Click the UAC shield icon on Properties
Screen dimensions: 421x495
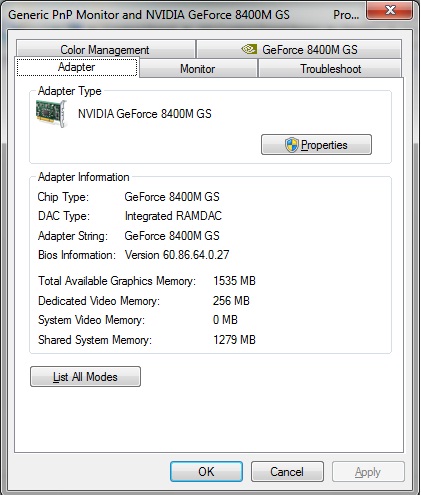tap(292, 145)
